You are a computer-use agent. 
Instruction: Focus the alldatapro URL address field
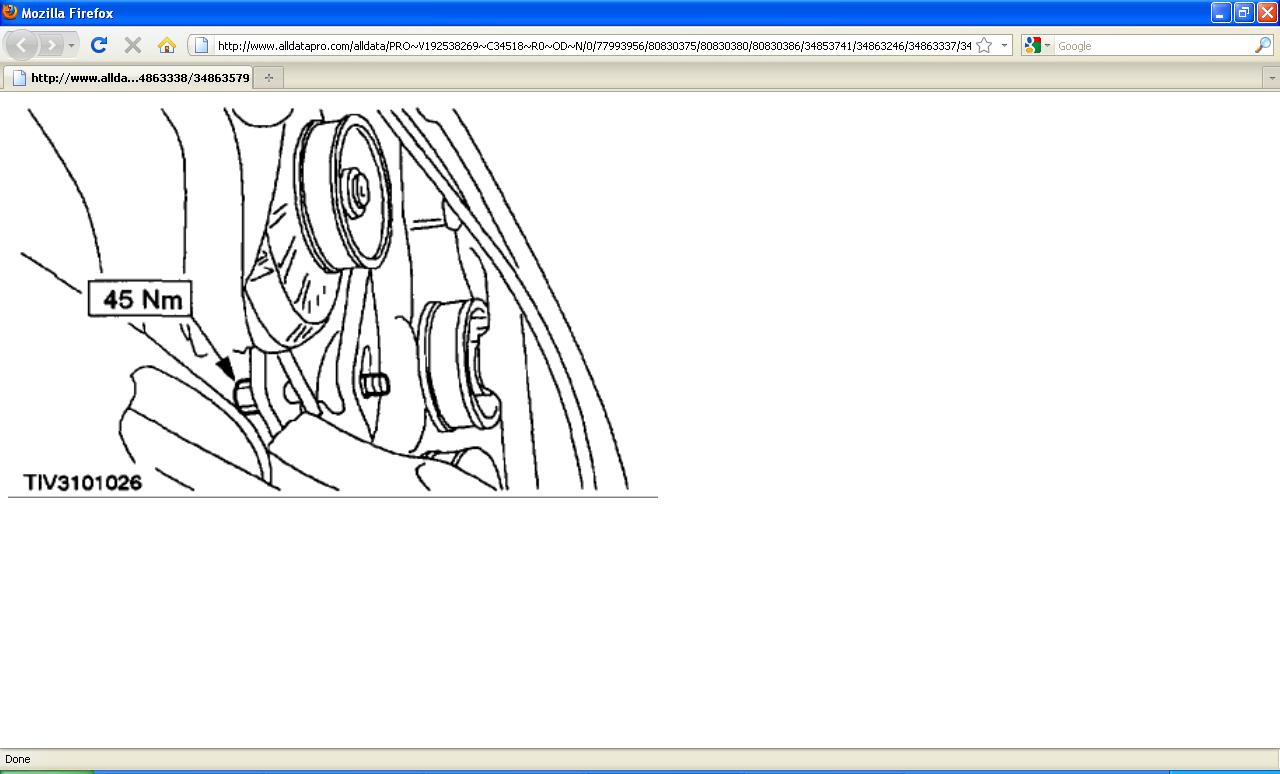(594, 45)
